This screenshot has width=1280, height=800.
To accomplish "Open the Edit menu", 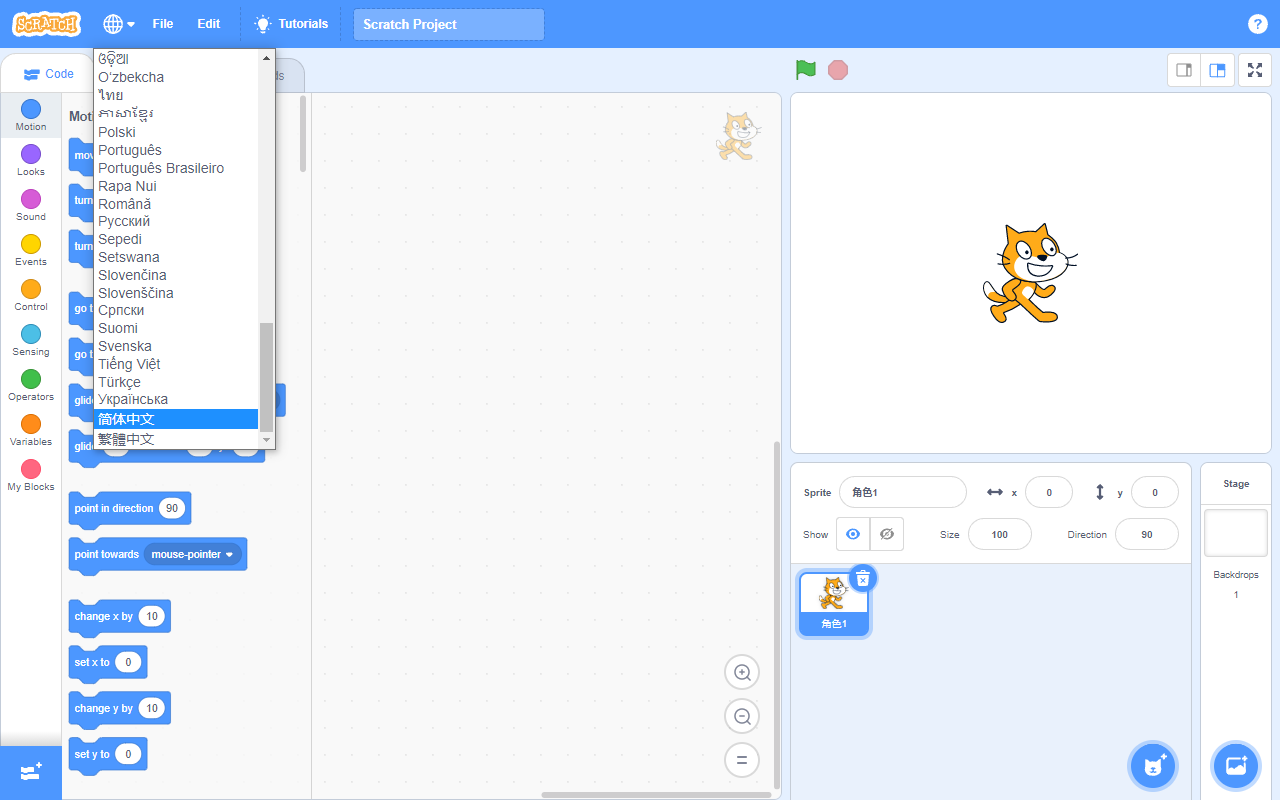I will pos(209,24).
